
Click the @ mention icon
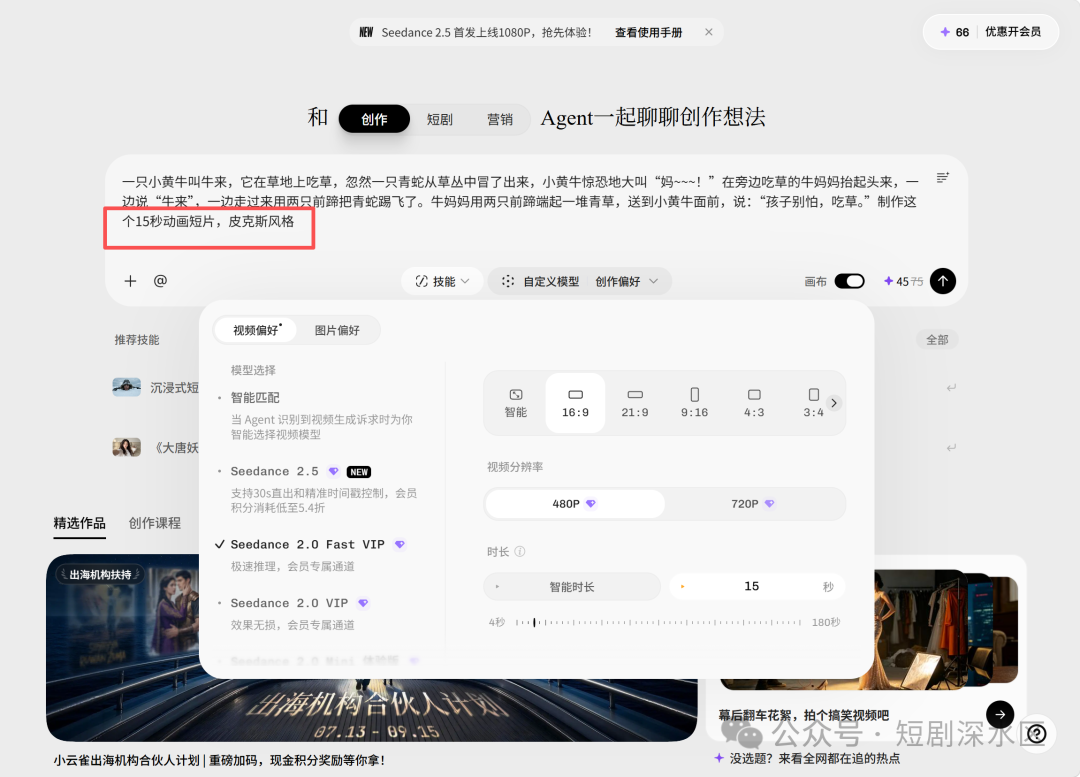pyautogui.click(x=160, y=281)
